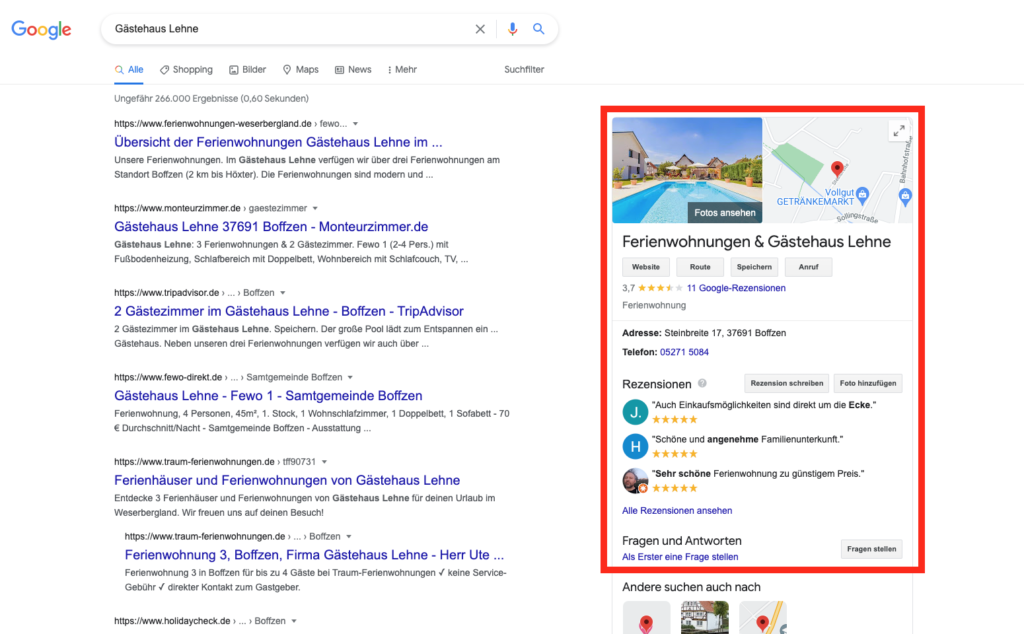Click the Route button
1024x634 pixels.
[700, 267]
